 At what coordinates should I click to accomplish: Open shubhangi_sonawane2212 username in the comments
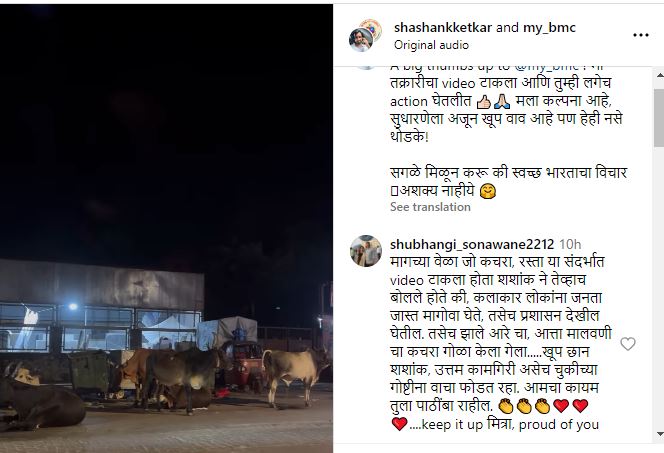[472, 244]
